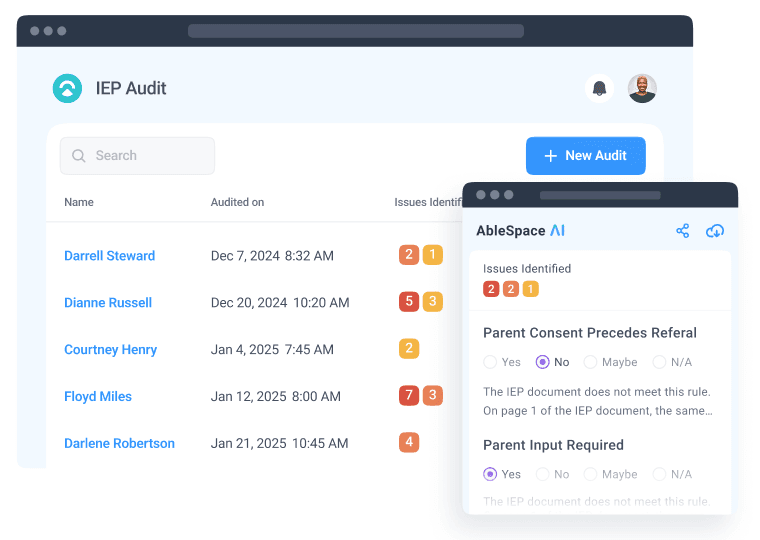Screen dimensions: 760x540
Task: Click the New Audit button
Action: (585, 156)
